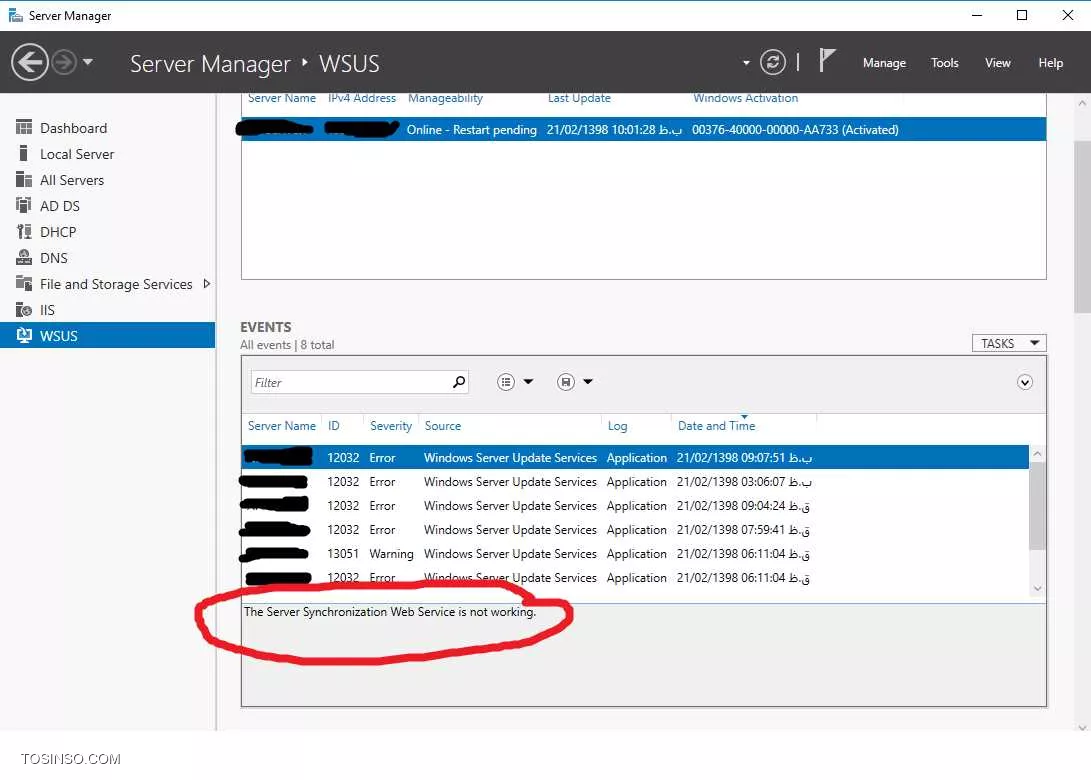Sort events by Source column
The image size is (1091, 780).
443,426
